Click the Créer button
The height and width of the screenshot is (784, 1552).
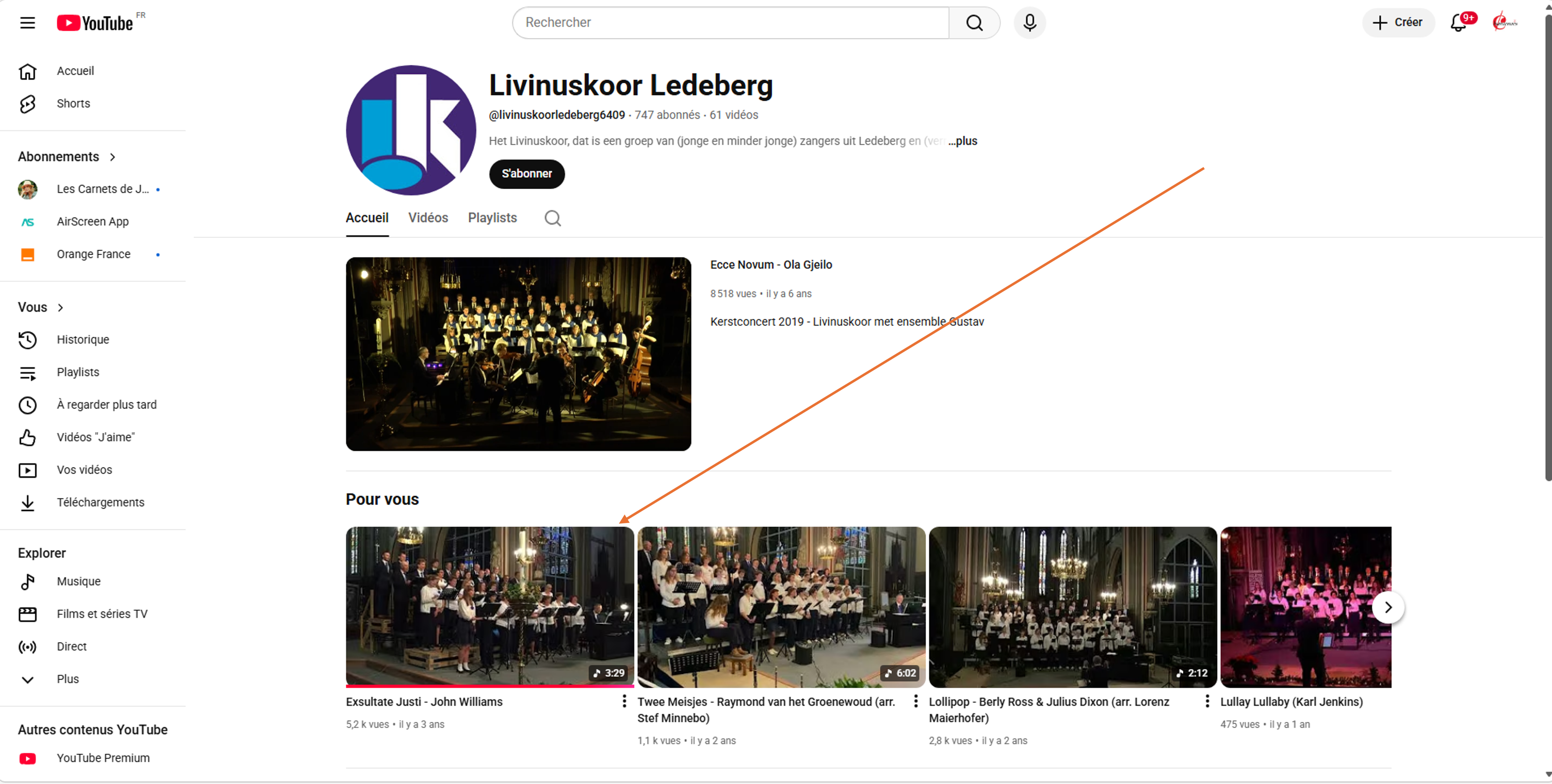1398,23
